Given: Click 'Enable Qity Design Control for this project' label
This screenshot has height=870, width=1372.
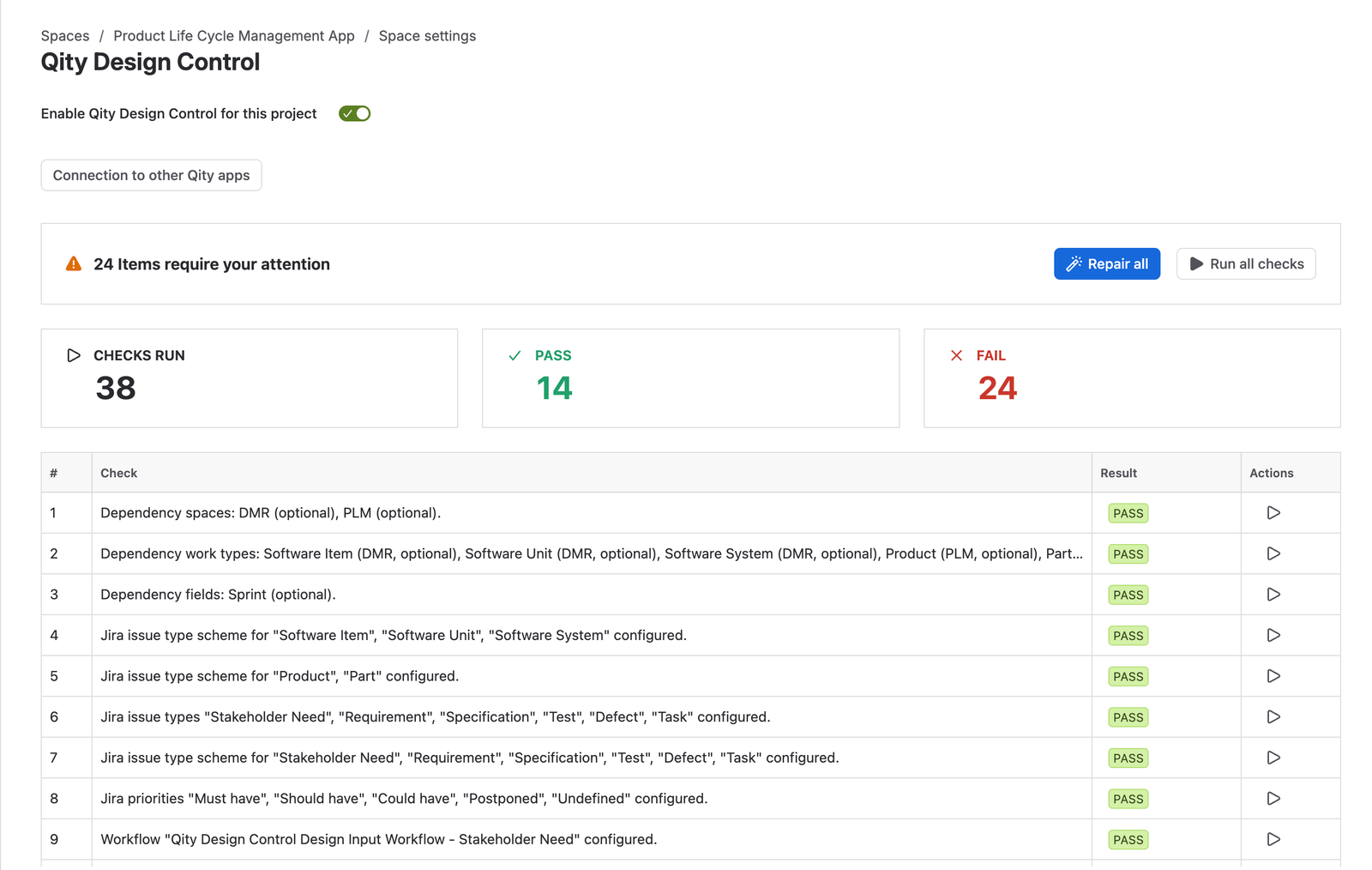Looking at the screenshot, I should point(178,113).
